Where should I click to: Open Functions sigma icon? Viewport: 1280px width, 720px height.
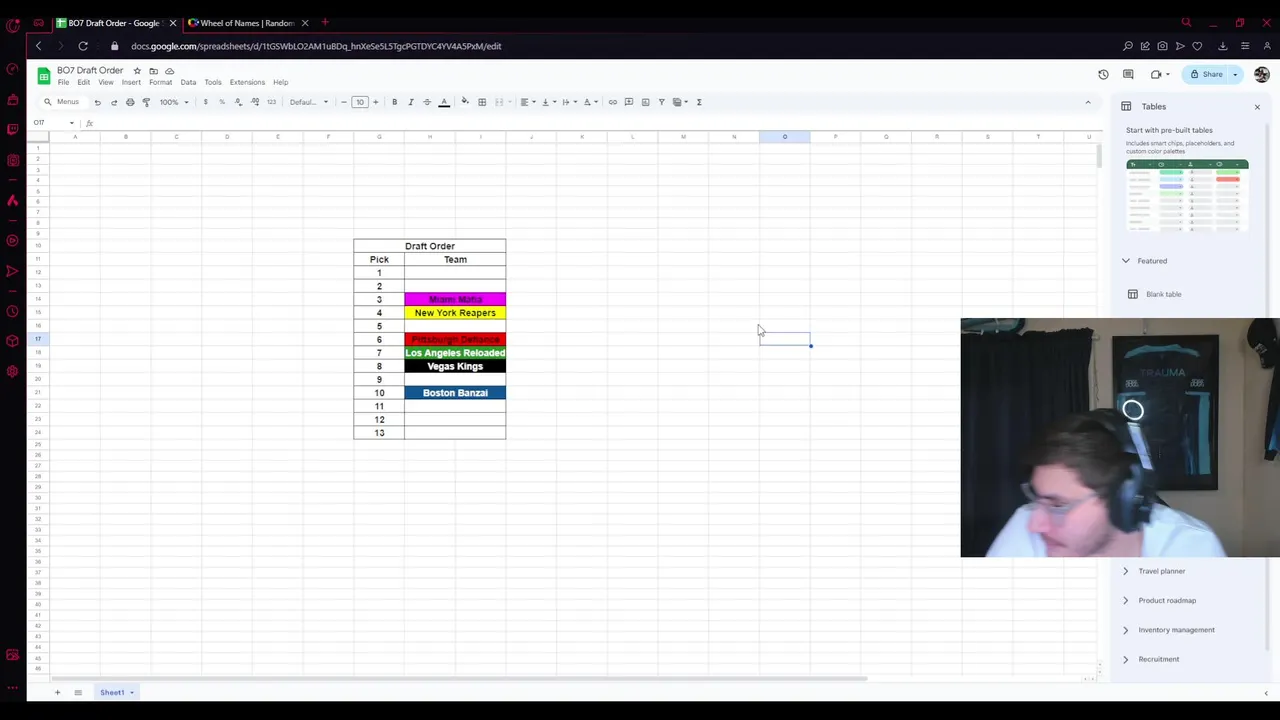[x=699, y=102]
